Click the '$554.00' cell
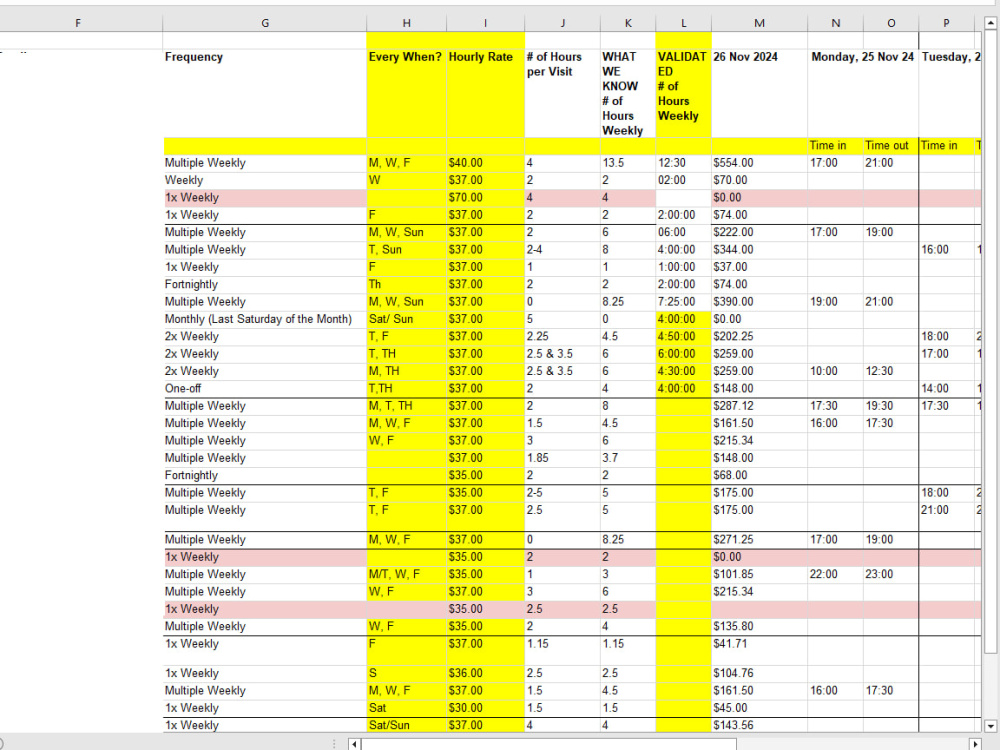 click(x=759, y=163)
